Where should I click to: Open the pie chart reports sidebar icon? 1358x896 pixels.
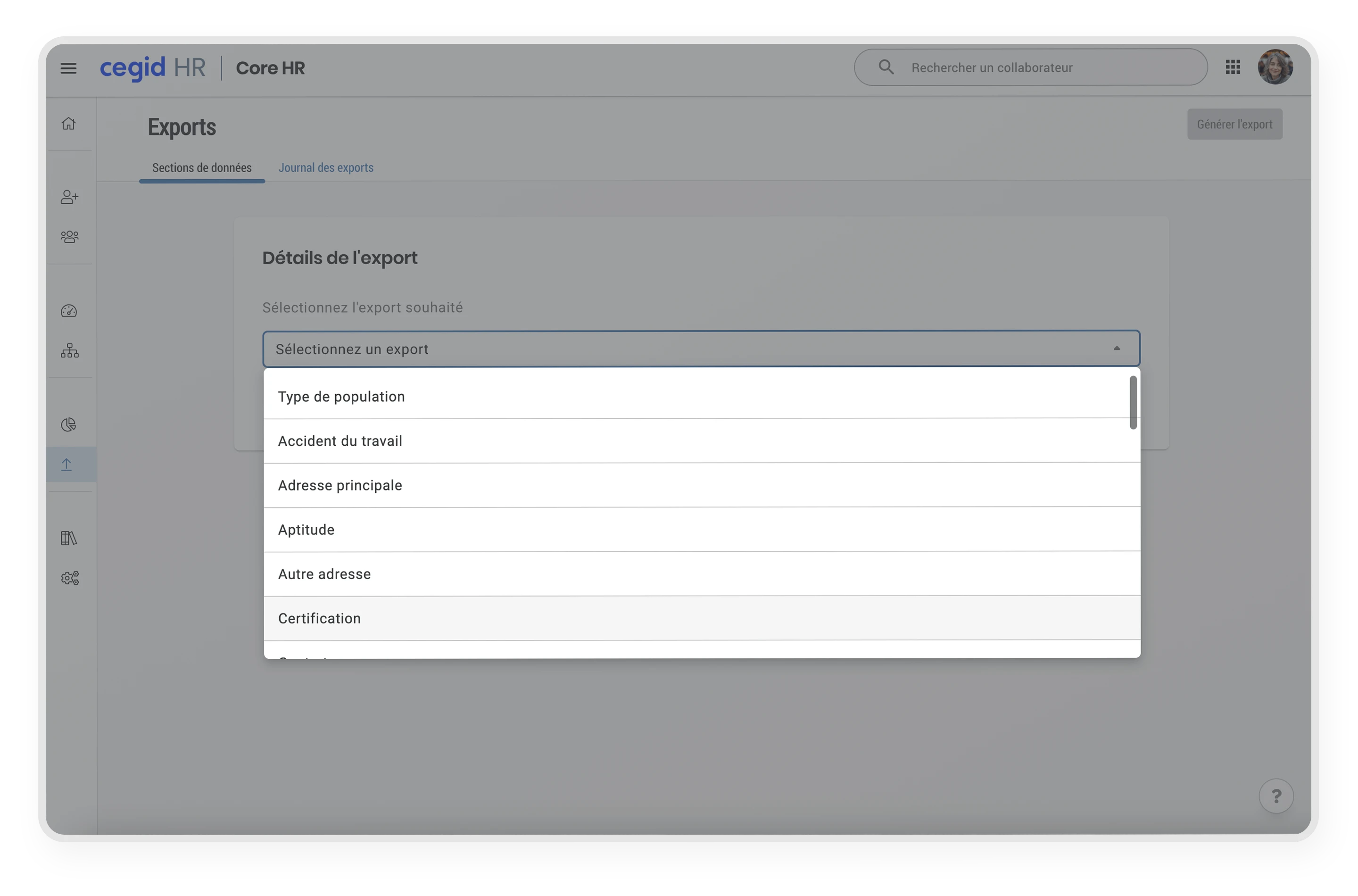click(x=69, y=424)
